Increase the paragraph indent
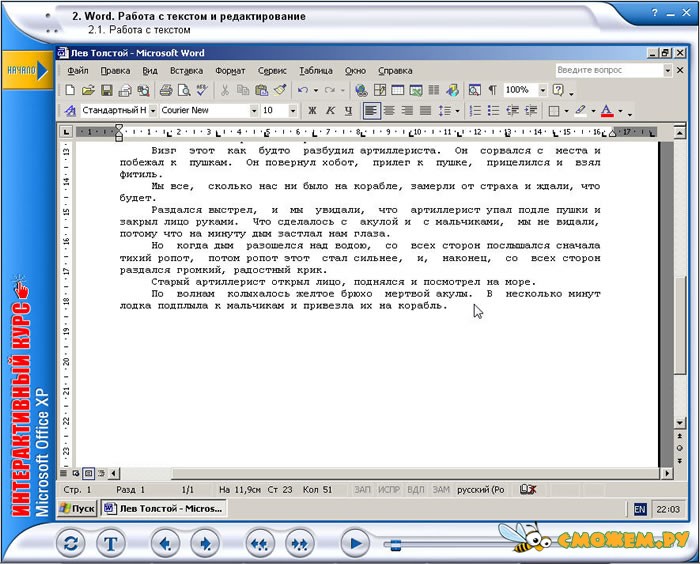 pos(530,111)
